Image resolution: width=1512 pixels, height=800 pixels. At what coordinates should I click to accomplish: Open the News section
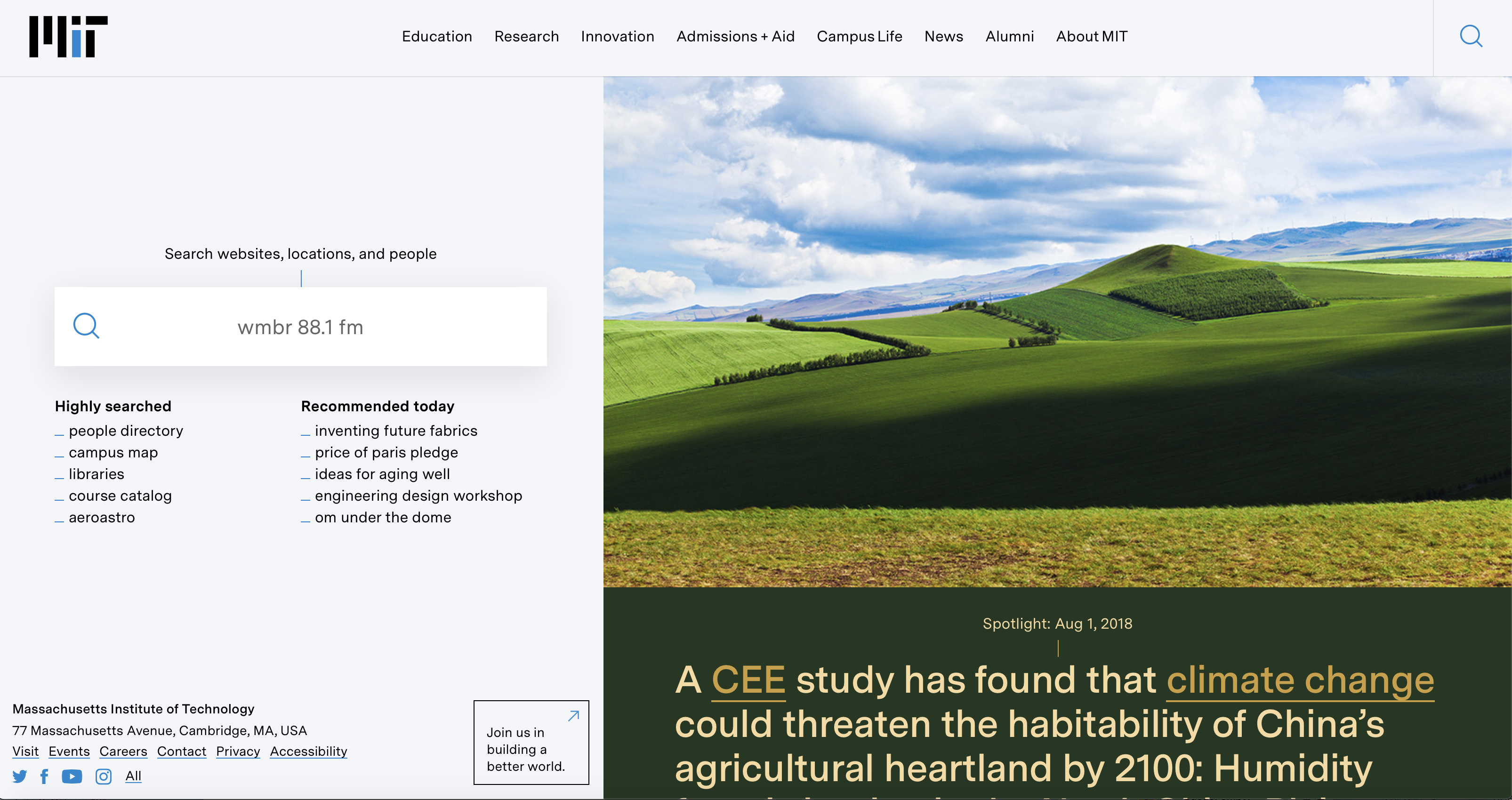tap(943, 36)
